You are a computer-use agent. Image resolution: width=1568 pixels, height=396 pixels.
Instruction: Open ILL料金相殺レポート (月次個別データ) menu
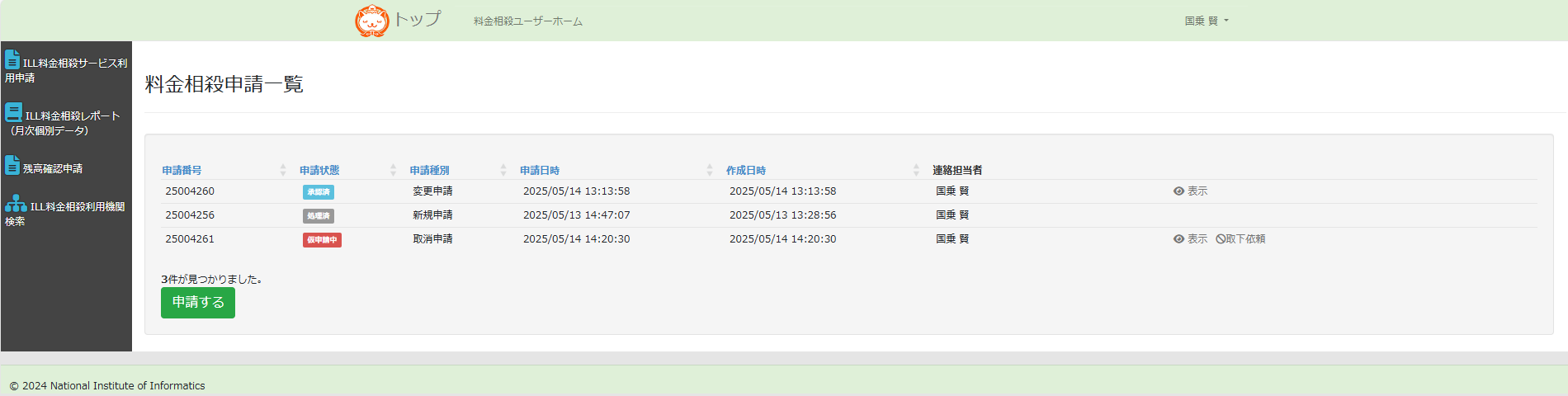click(64, 119)
